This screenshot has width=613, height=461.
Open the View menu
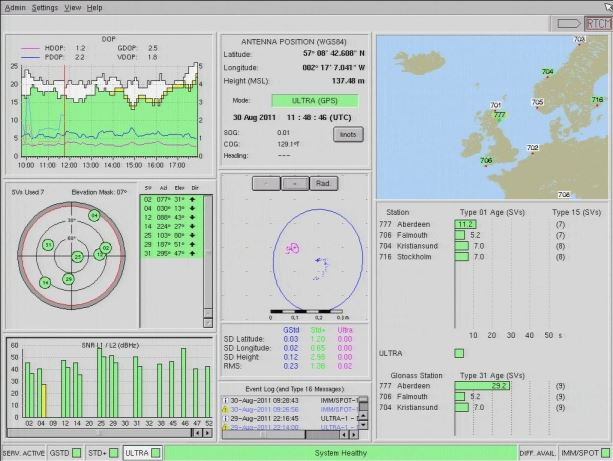[x=73, y=7]
